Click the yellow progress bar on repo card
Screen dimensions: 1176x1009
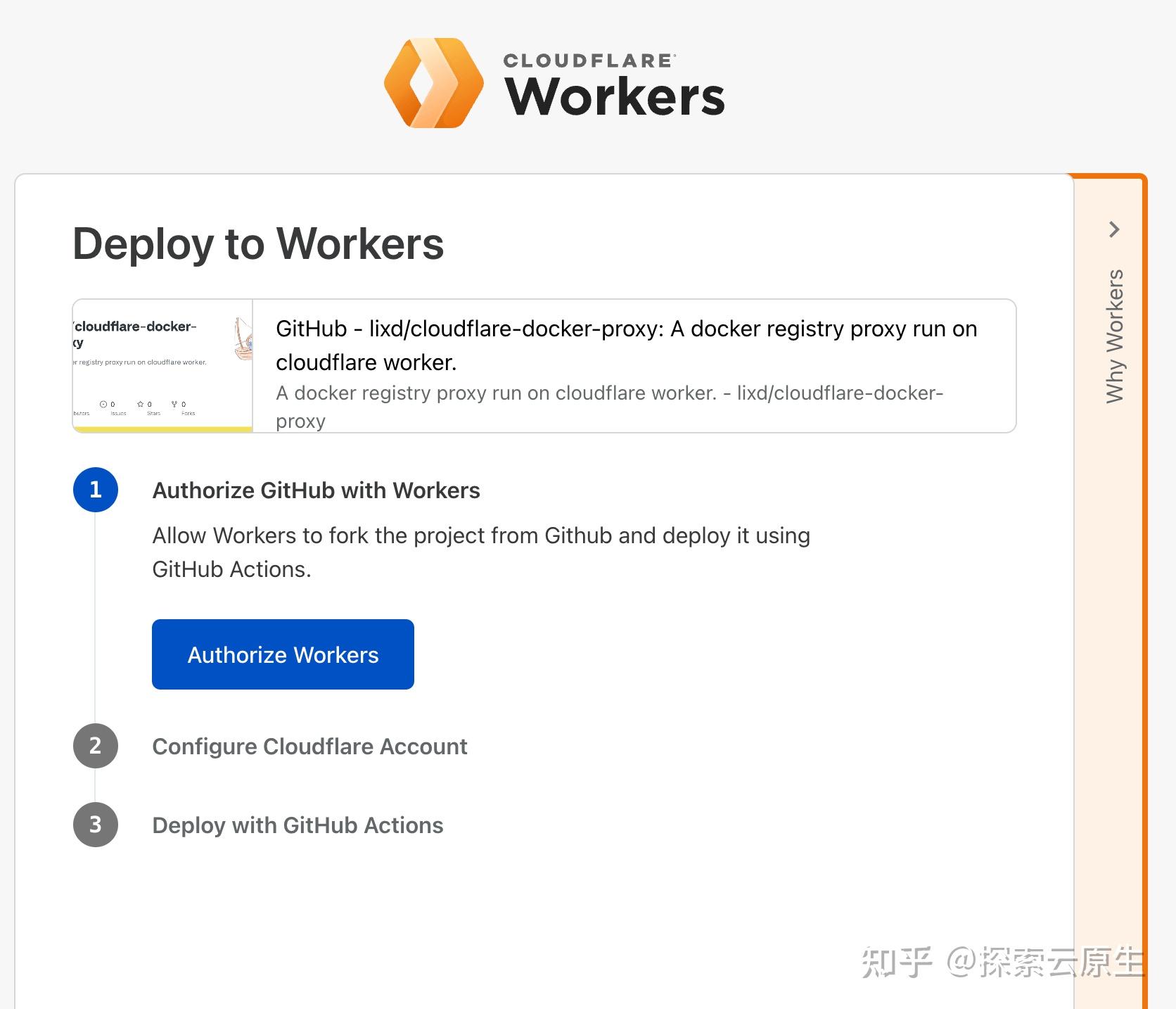coord(160,427)
